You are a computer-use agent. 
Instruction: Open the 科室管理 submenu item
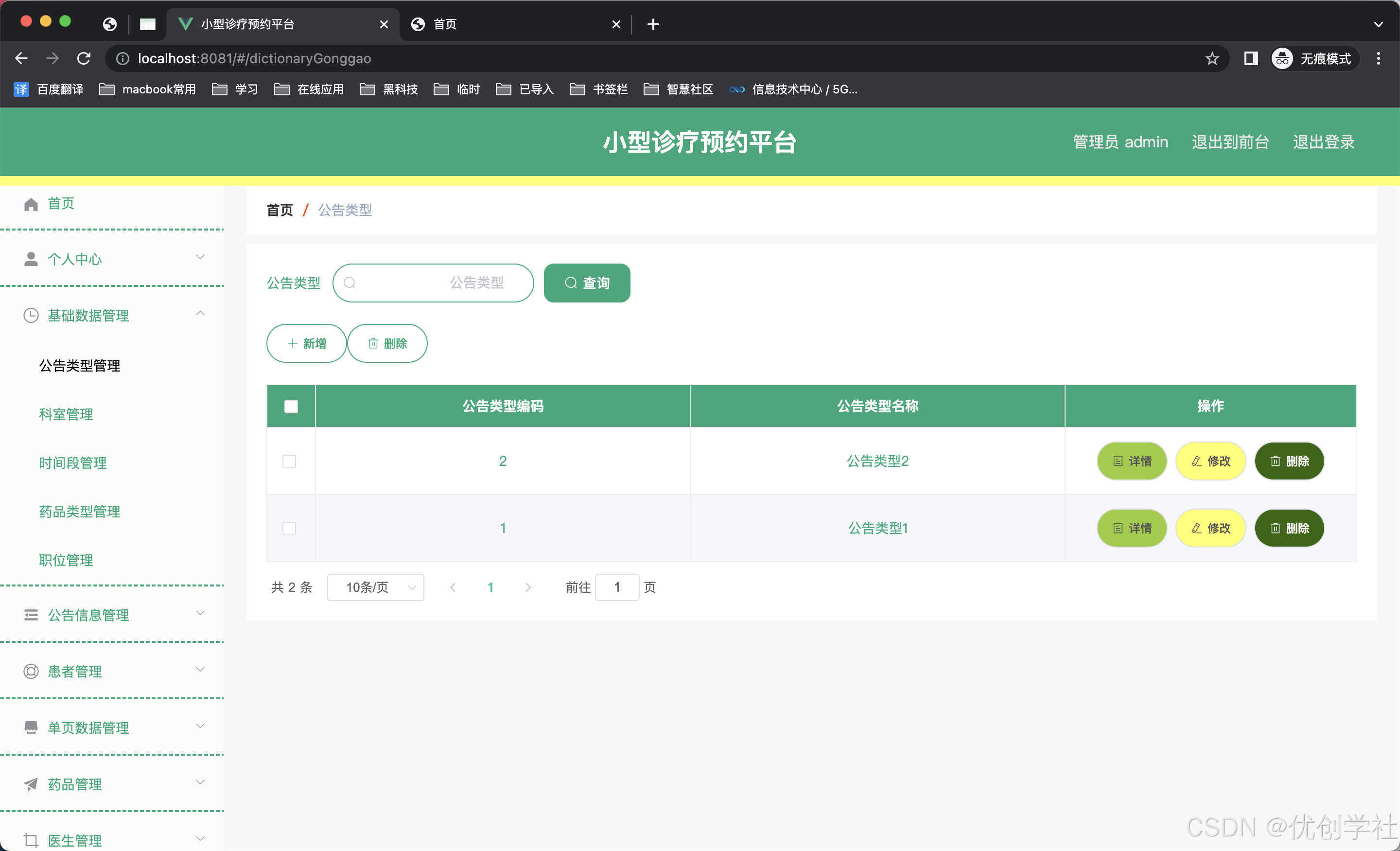(66, 414)
